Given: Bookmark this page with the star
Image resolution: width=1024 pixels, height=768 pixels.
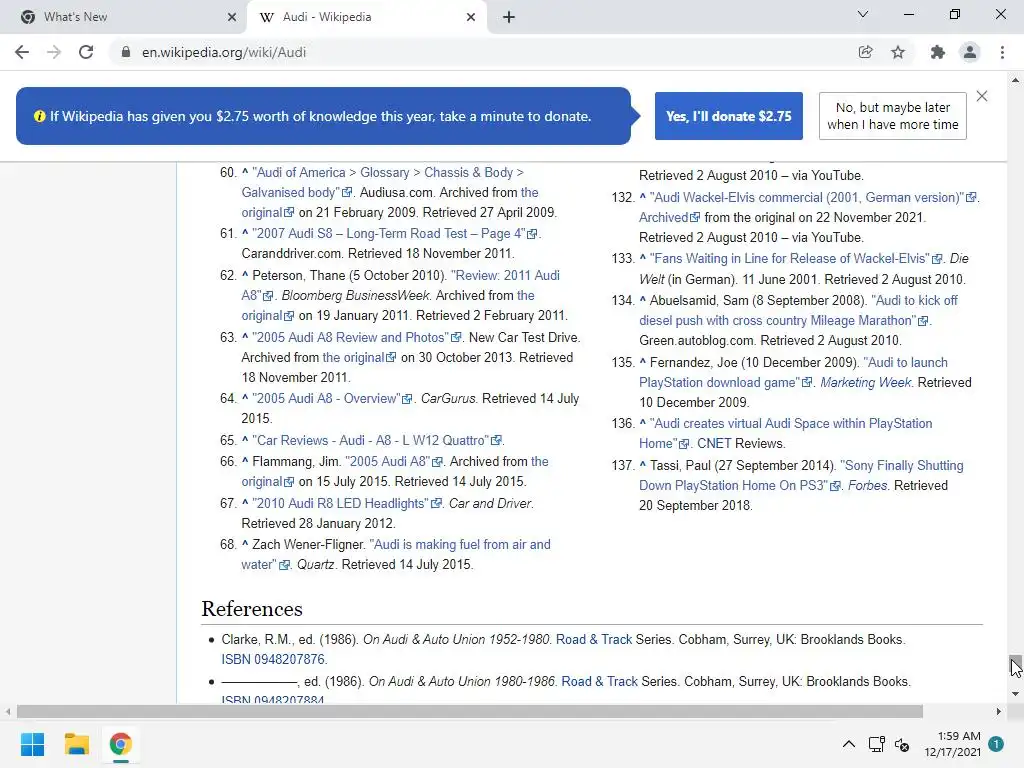Looking at the screenshot, I should click(x=898, y=52).
